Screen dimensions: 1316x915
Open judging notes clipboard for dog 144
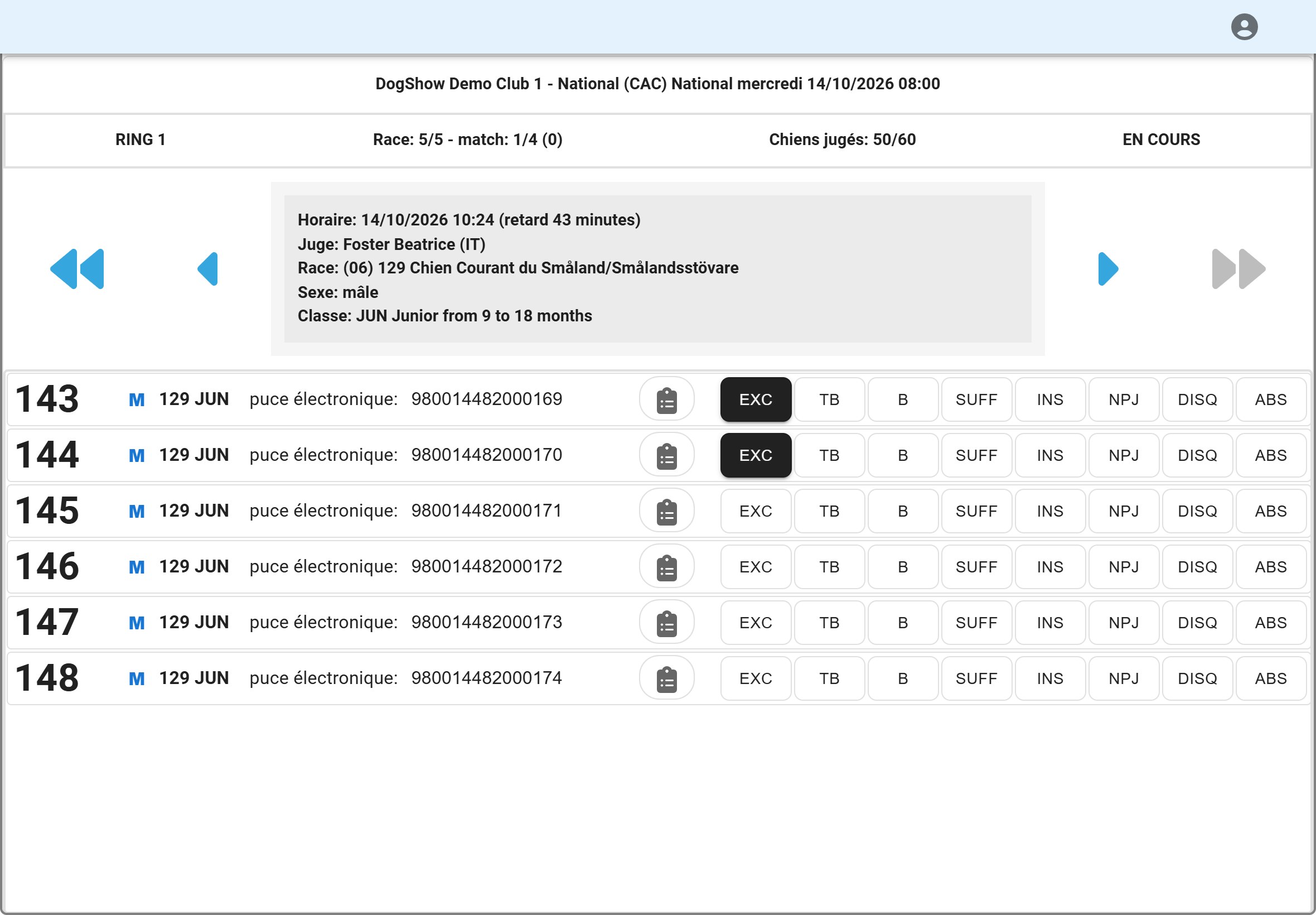(666, 455)
